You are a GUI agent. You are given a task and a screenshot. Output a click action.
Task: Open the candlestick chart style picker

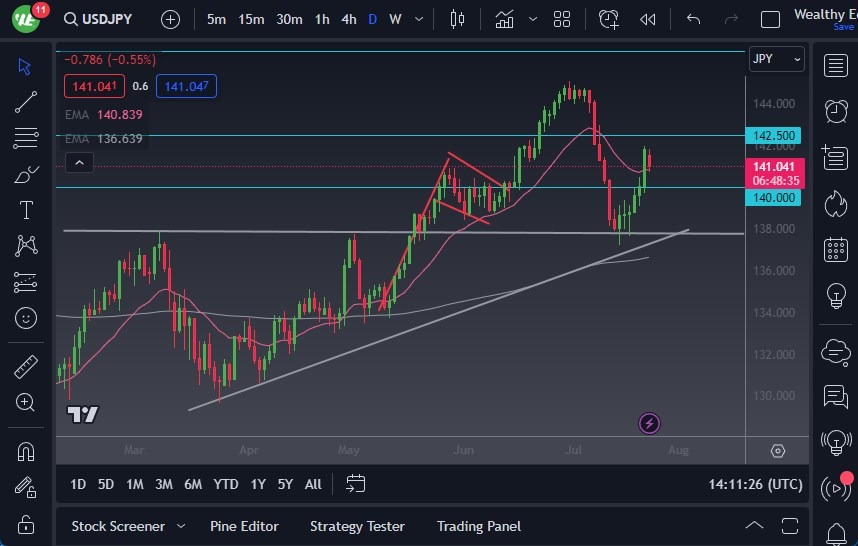click(458, 19)
